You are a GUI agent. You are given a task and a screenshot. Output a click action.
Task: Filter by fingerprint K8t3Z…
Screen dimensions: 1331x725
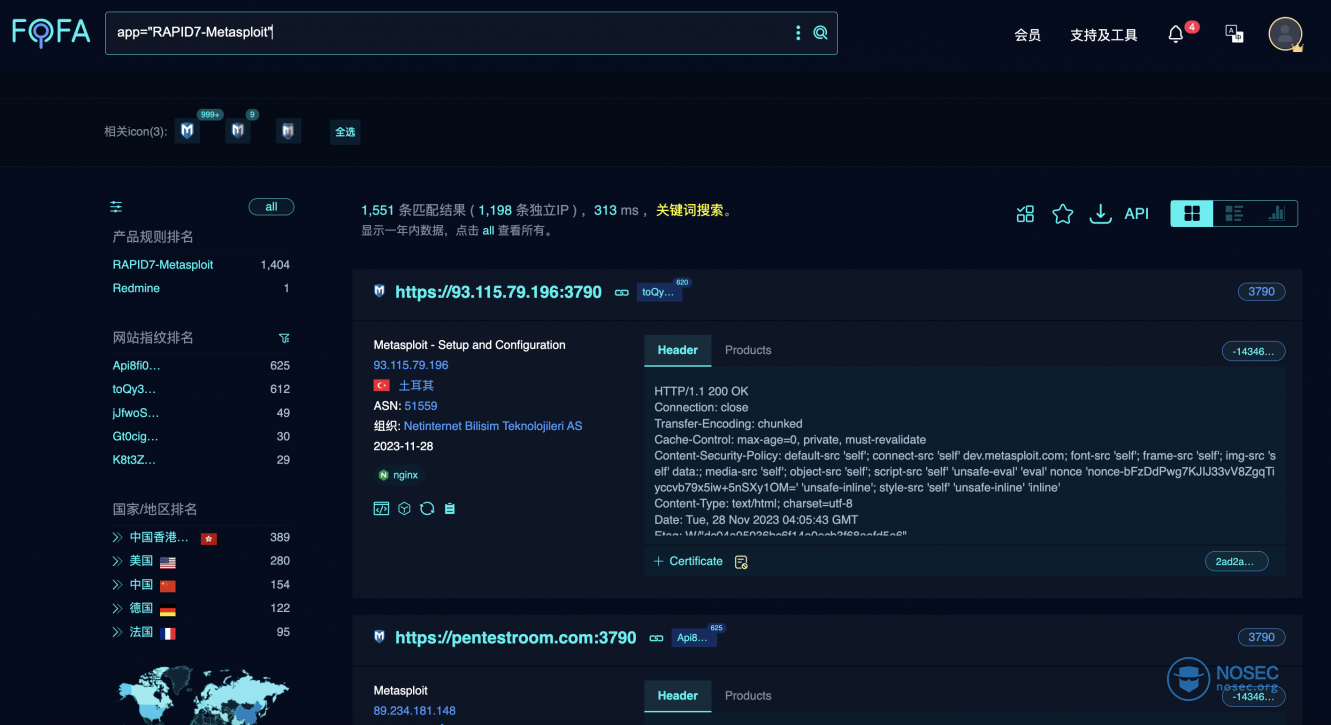[x=134, y=460]
